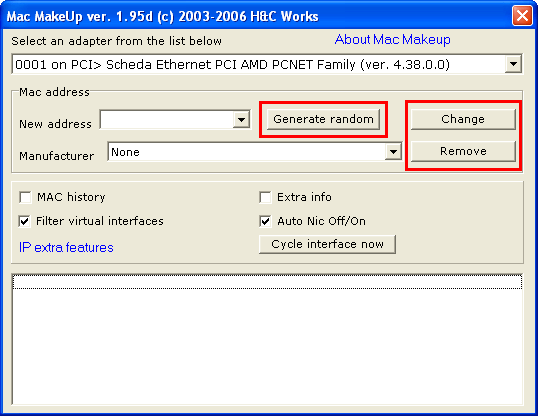The image size is (538, 416).
Task: Select the first row in output list
Action: [x=267, y=282]
